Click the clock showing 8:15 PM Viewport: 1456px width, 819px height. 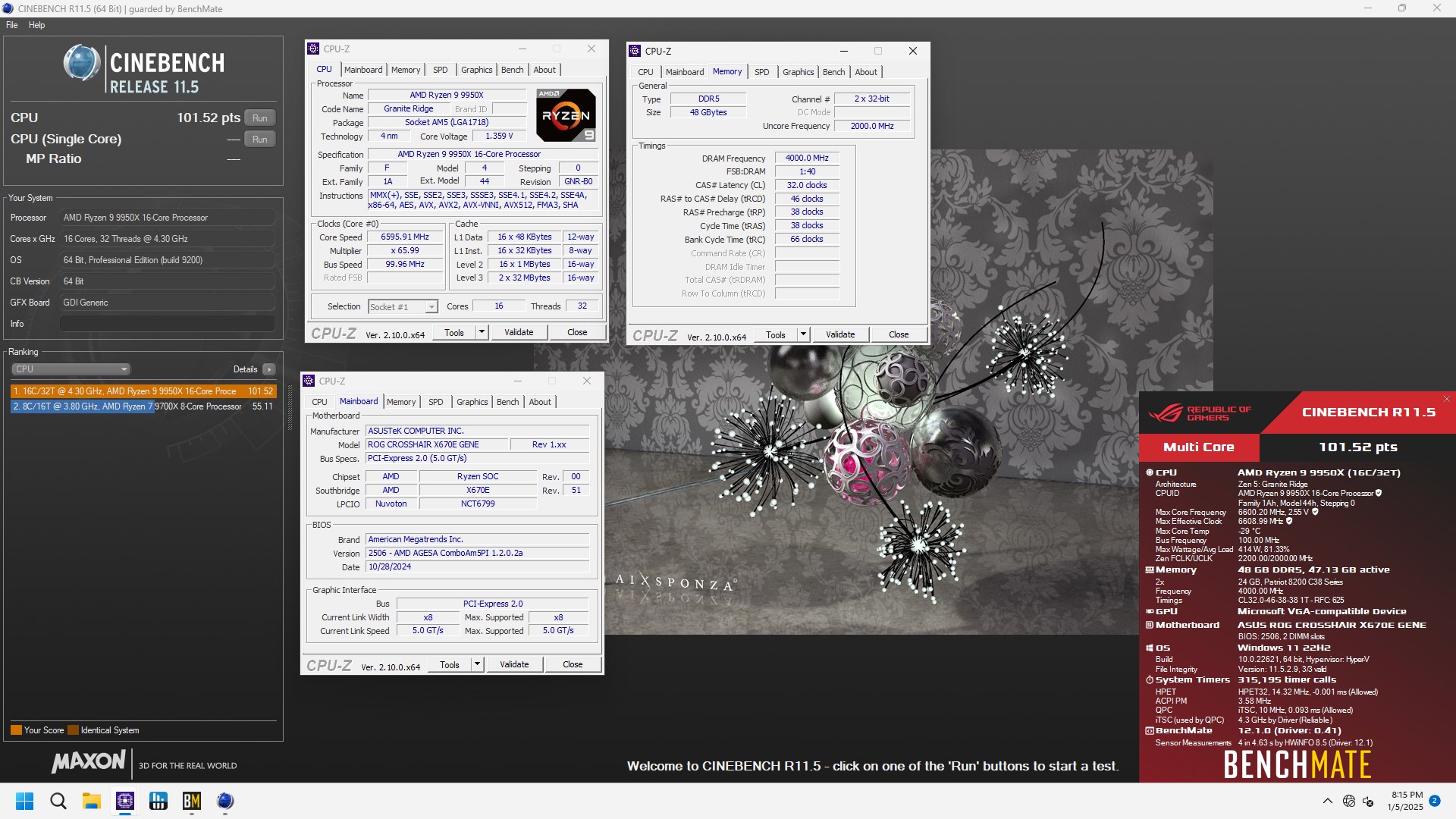[1407, 795]
